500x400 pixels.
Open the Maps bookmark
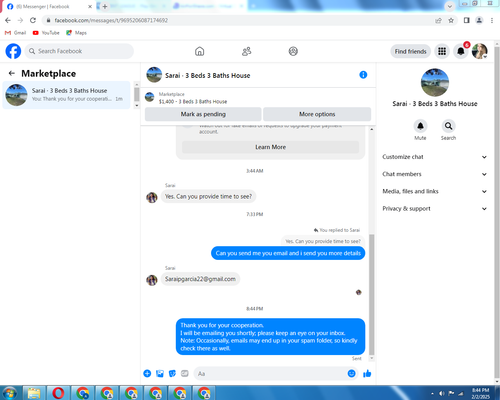point(76,33)
